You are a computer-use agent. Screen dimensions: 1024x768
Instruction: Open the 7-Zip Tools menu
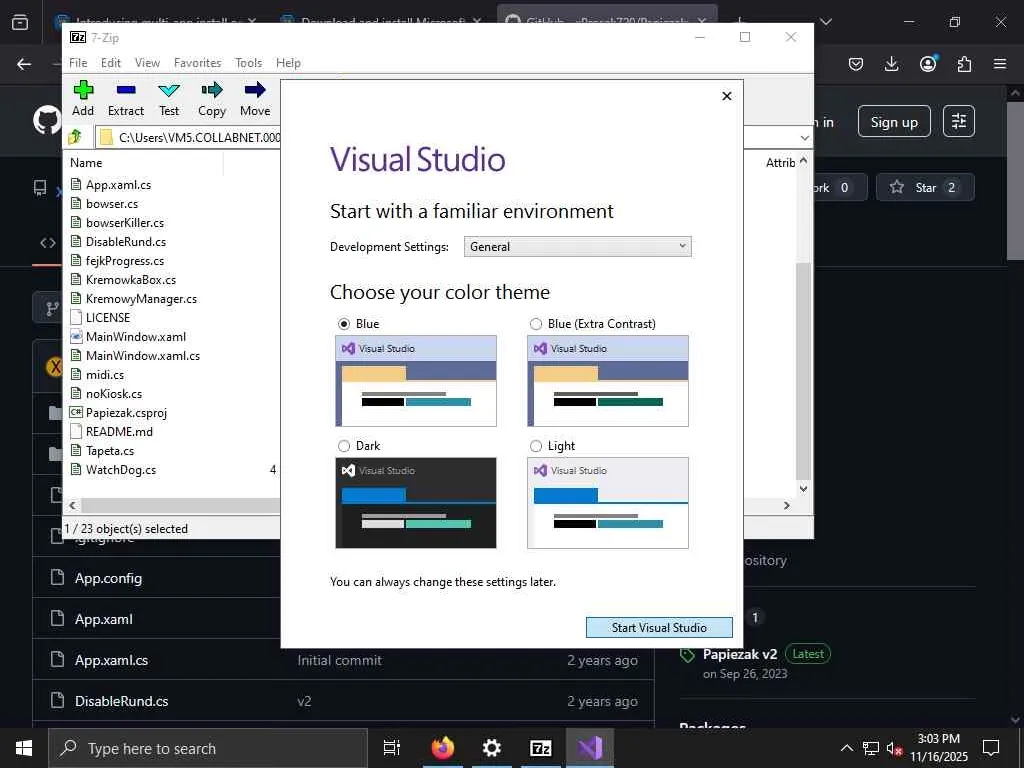[248, 63]
